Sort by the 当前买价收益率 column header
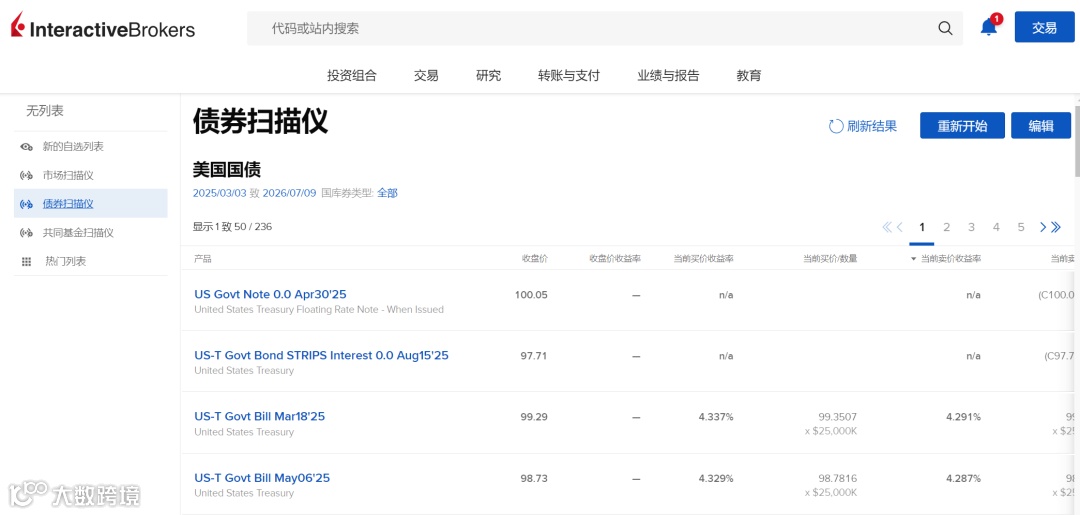The image size is (1080, 515). pyautogui.click(x=703, y=259)
